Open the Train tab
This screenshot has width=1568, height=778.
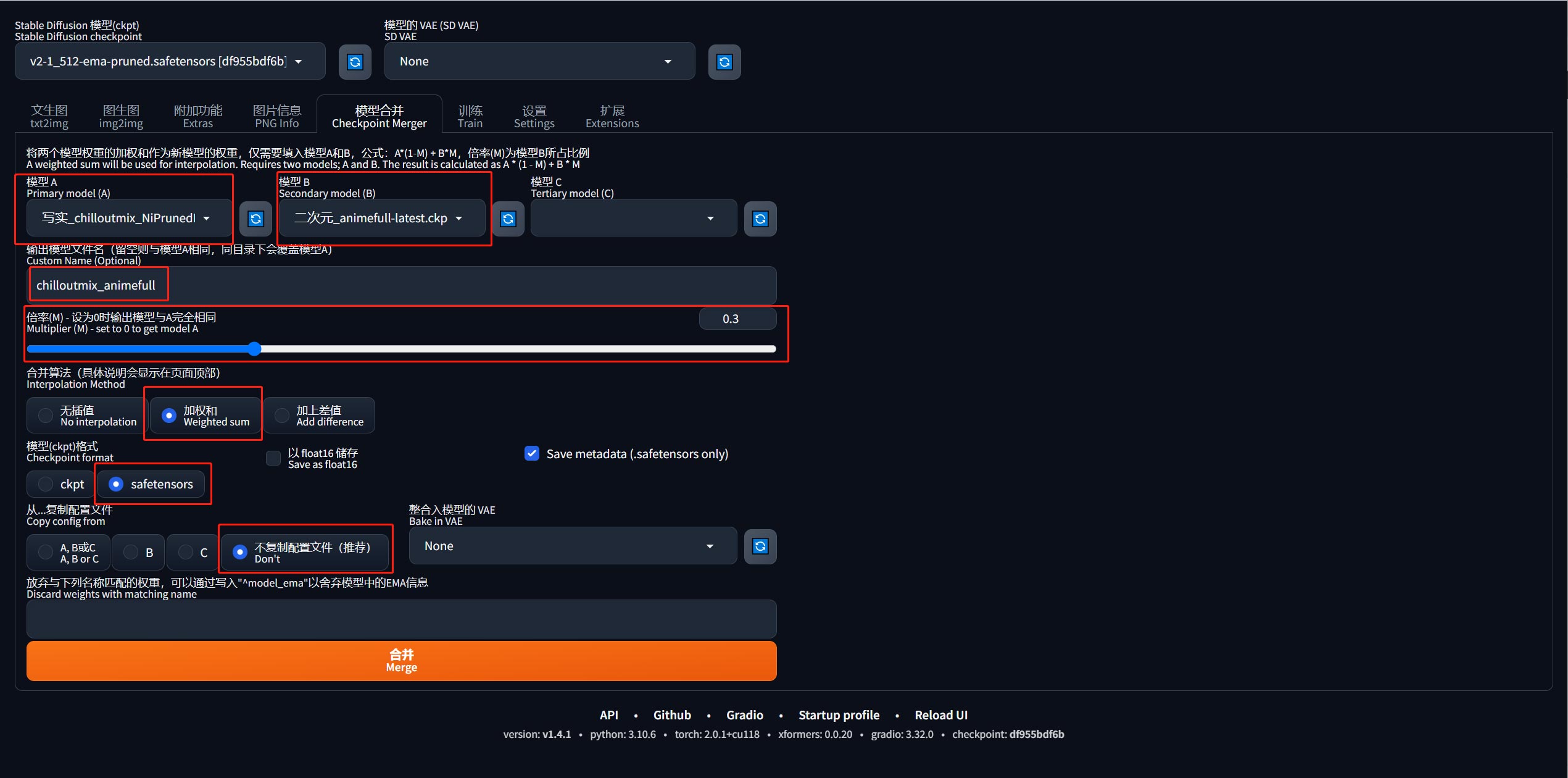tap(470, 116)
